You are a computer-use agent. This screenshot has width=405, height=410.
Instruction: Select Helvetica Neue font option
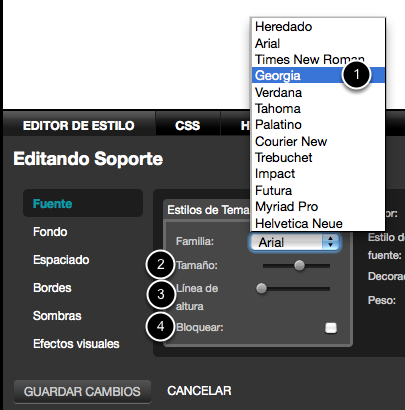tap(318, 223)
